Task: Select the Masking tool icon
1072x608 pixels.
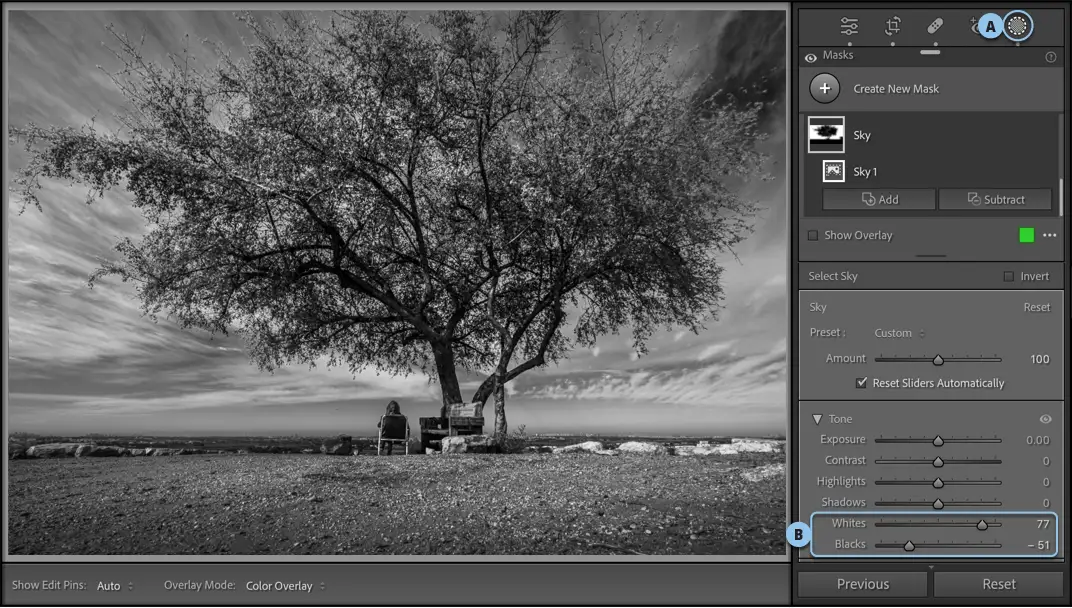Action: [1018, 26]
